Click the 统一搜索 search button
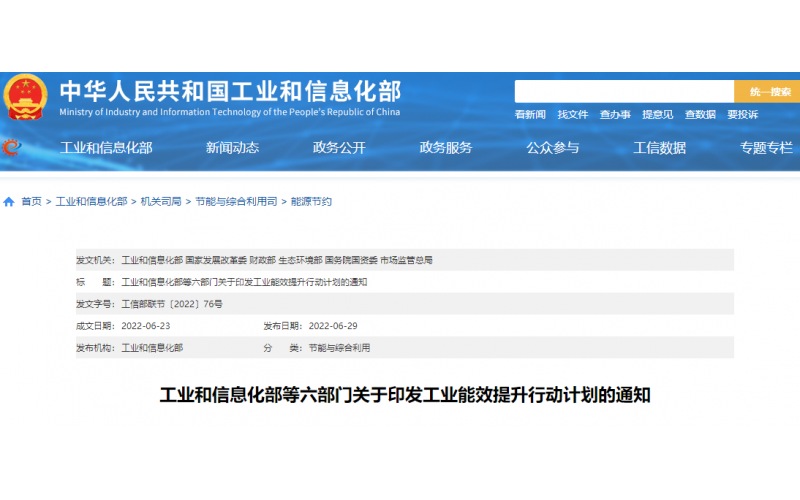 (x=767, y=91)
